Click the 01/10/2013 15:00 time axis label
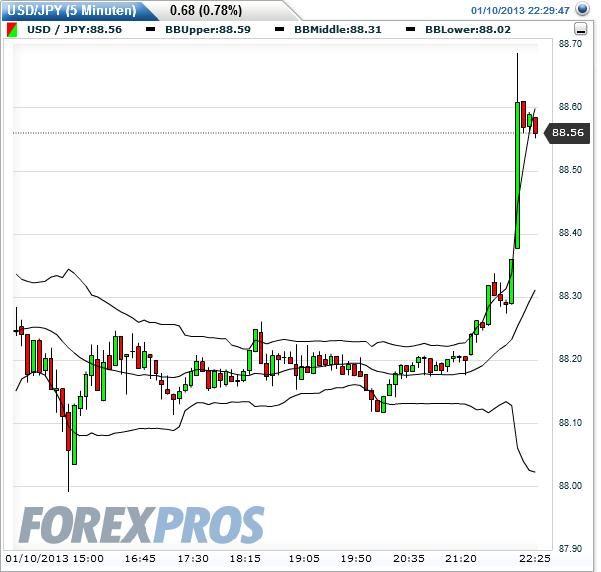601x572 pixels. tap(54, 559)
